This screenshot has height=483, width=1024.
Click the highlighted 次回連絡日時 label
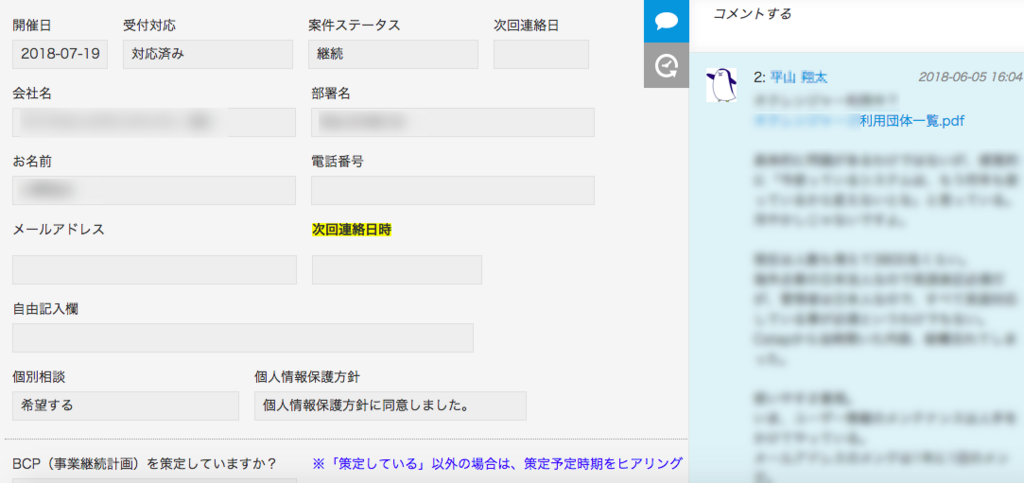tap(351, 229)
